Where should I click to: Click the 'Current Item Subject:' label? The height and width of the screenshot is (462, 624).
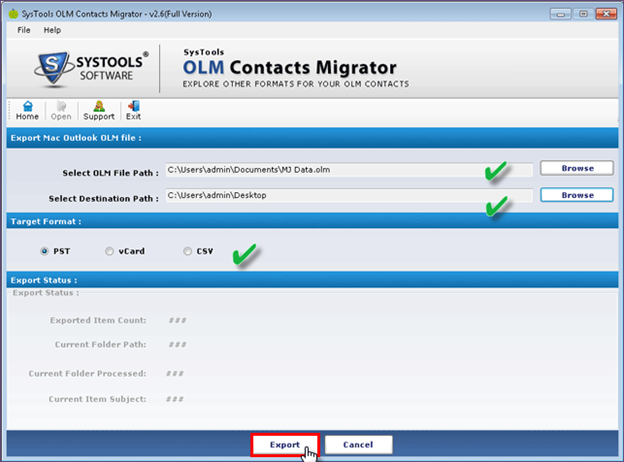(x=97, y=399)
